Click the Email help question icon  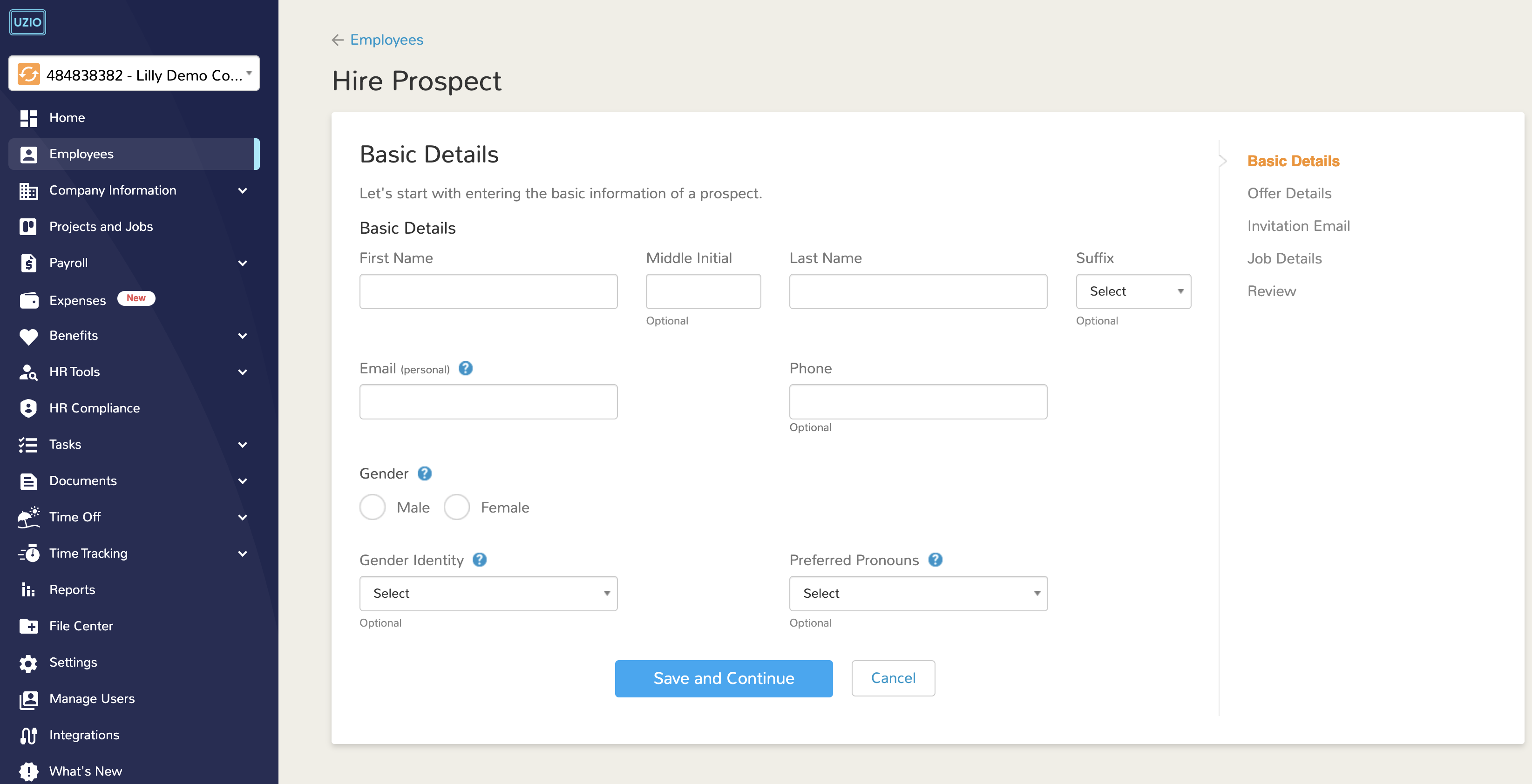click(465, 369)
